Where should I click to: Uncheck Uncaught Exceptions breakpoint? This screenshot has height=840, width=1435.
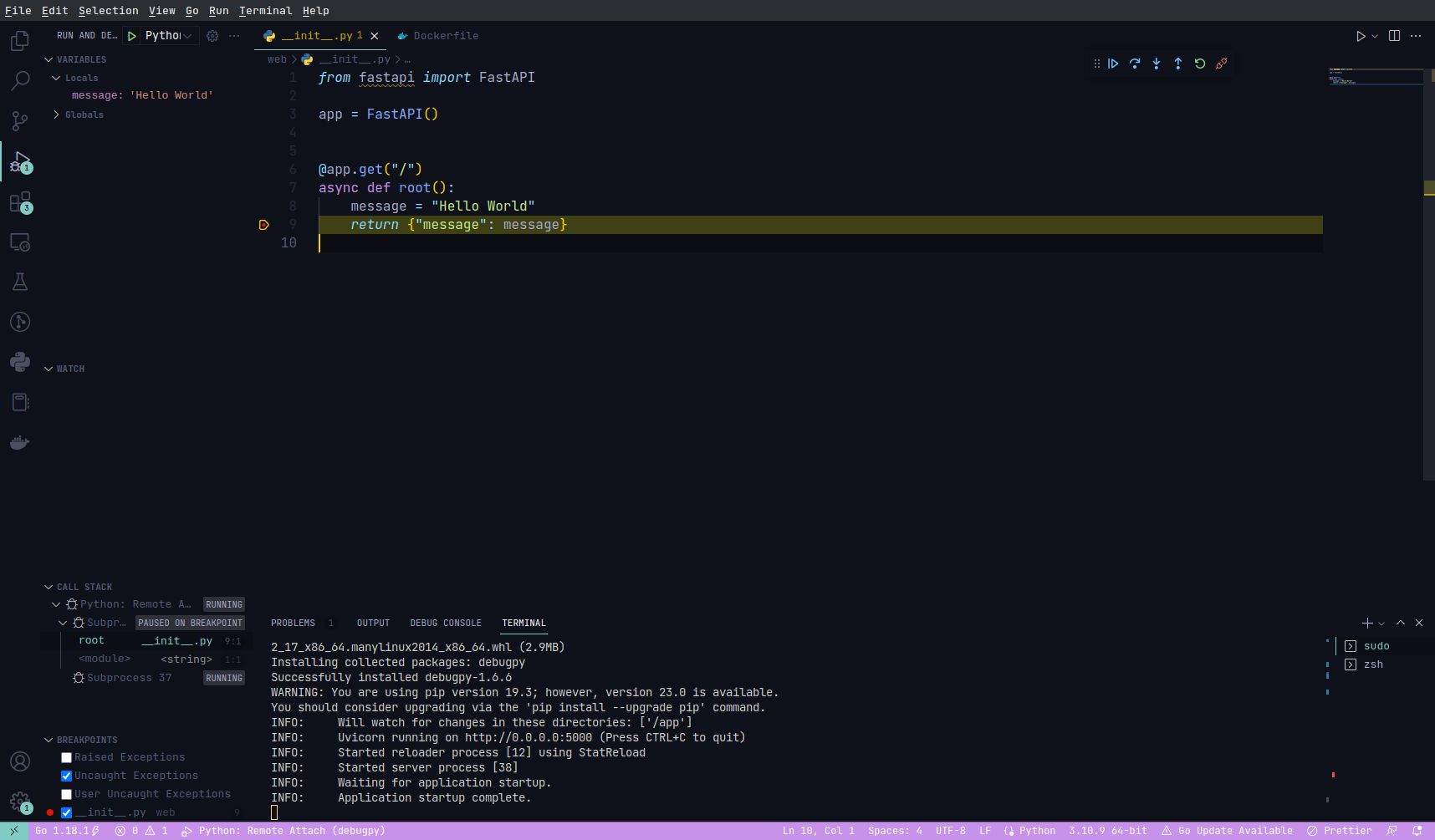pos(67,776)
